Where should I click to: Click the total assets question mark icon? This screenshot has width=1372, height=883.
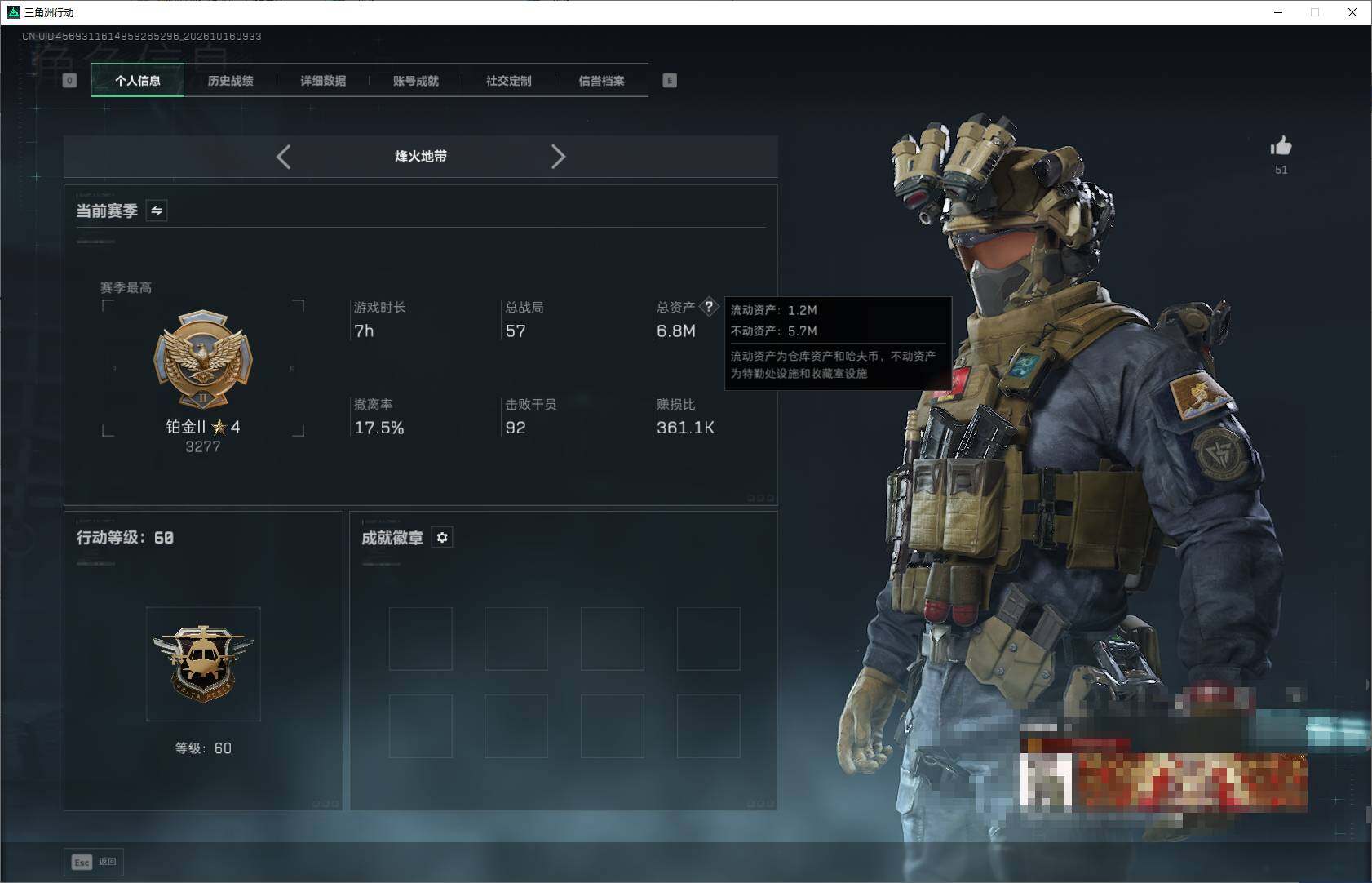tap(709, 307)
